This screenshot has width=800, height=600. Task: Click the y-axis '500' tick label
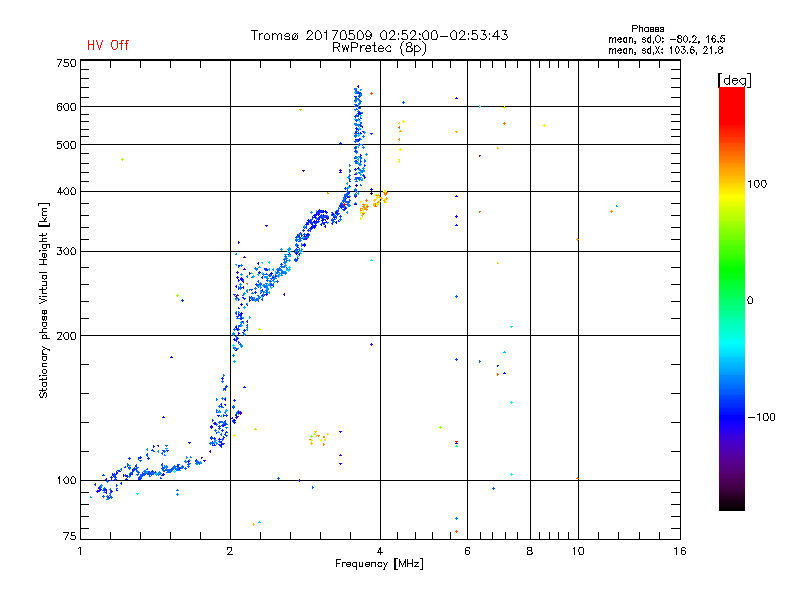(66, 145)
